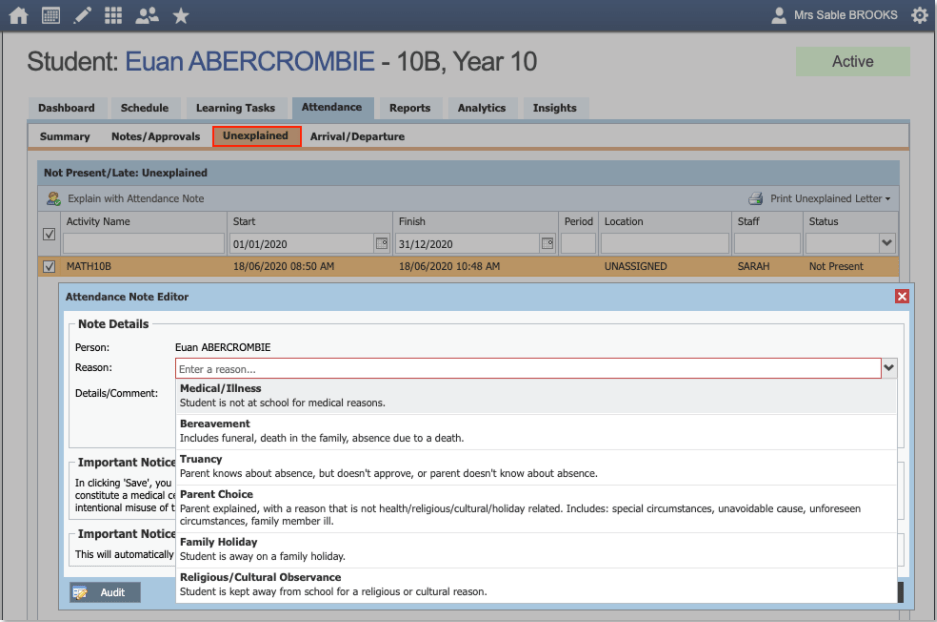The height and width of the screenshot is (622, 937).
Task: Click Explain with Attendance Note
Action: [x=125, y=199]
